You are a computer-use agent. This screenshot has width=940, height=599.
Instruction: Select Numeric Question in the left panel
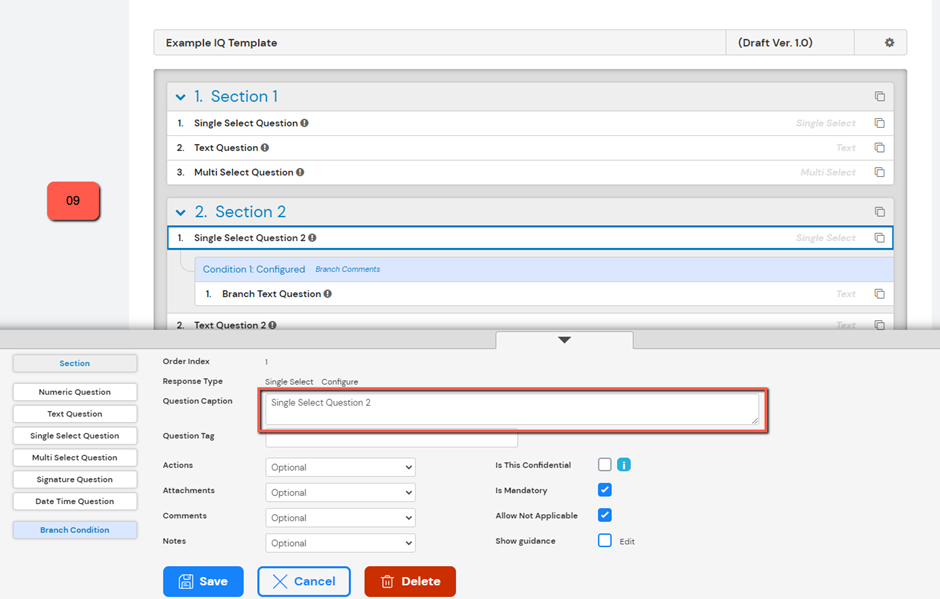point(75,392)
